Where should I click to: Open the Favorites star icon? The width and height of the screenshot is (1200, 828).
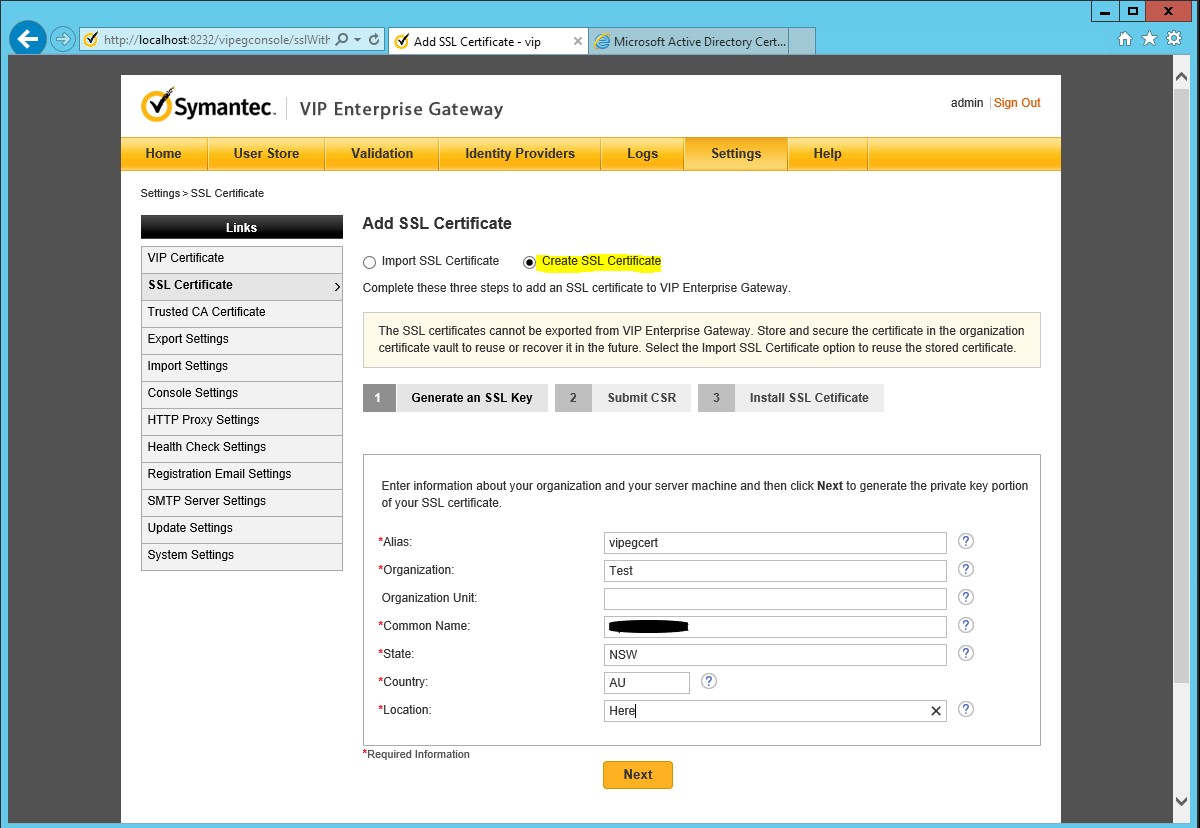click(1149, 39)
